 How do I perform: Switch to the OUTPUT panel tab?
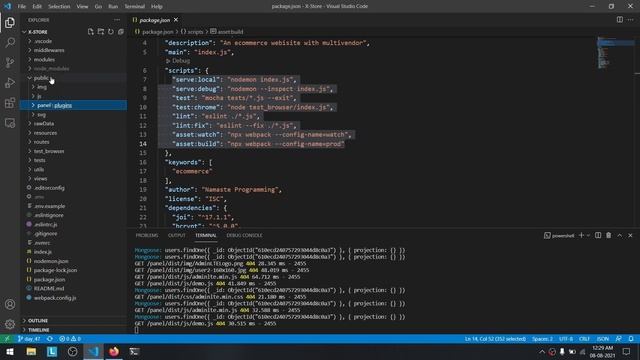pos(177,236)
